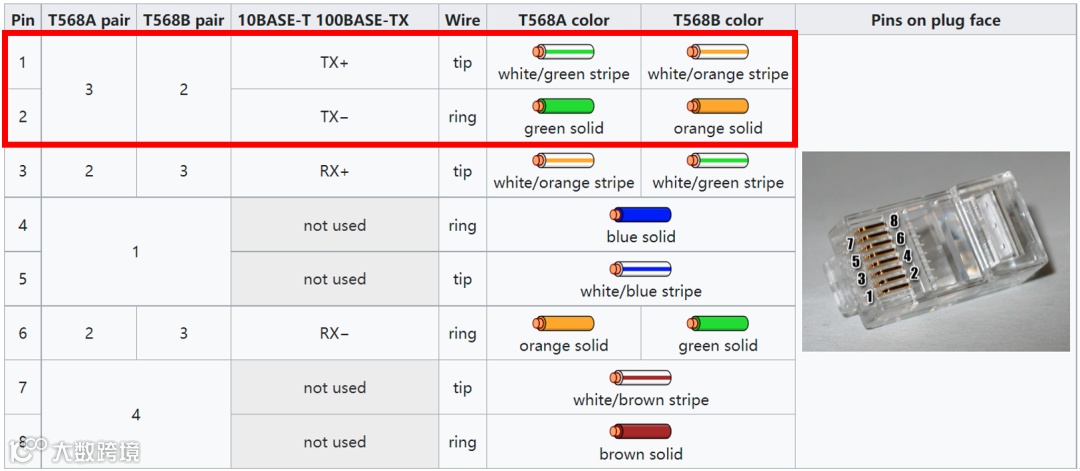Click the green solid wire icon for pin 6 T568B
The height and width of the screenshot is (471, 1080).
718,324
